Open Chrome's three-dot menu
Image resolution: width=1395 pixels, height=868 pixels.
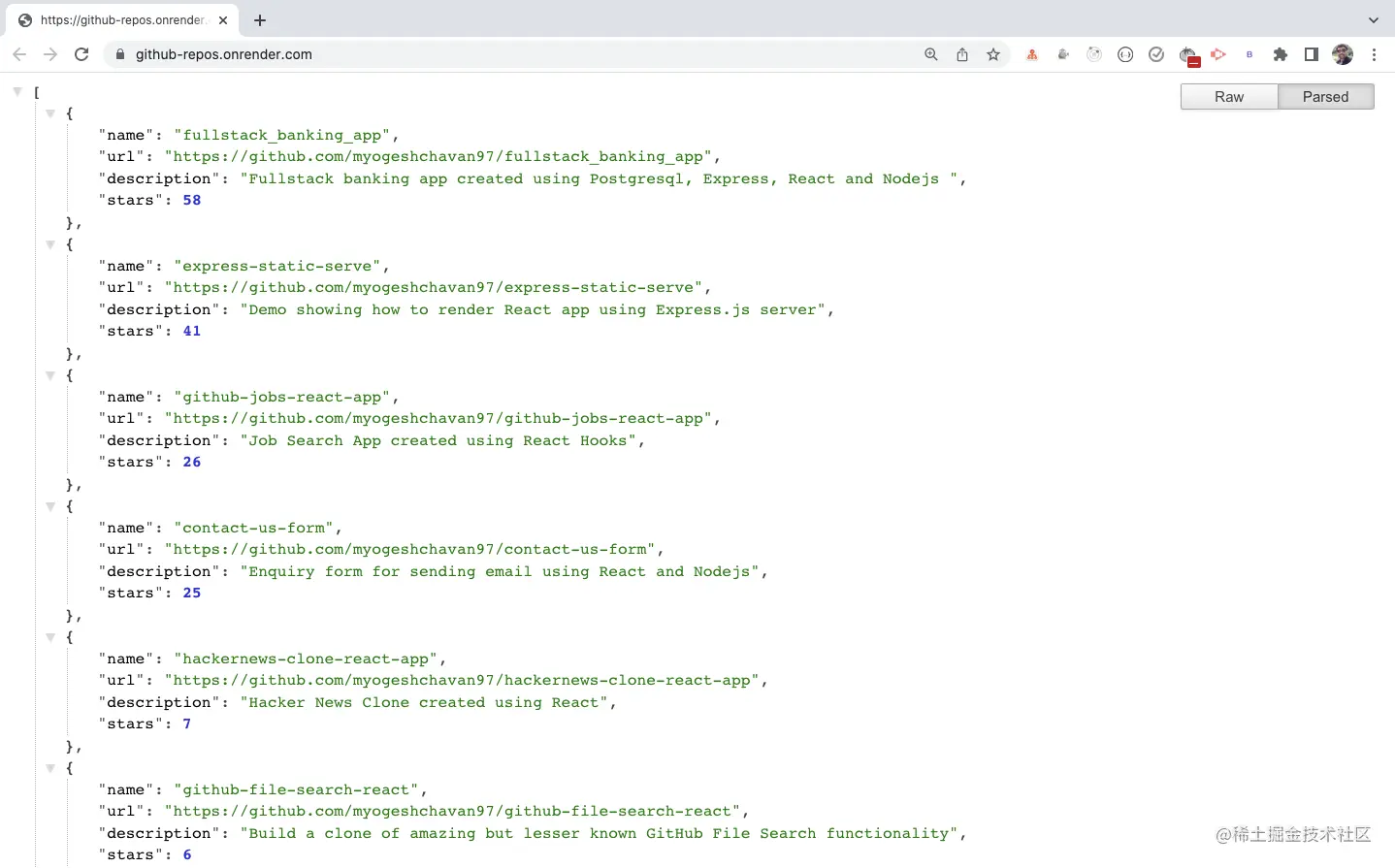tap(1375, 54)
